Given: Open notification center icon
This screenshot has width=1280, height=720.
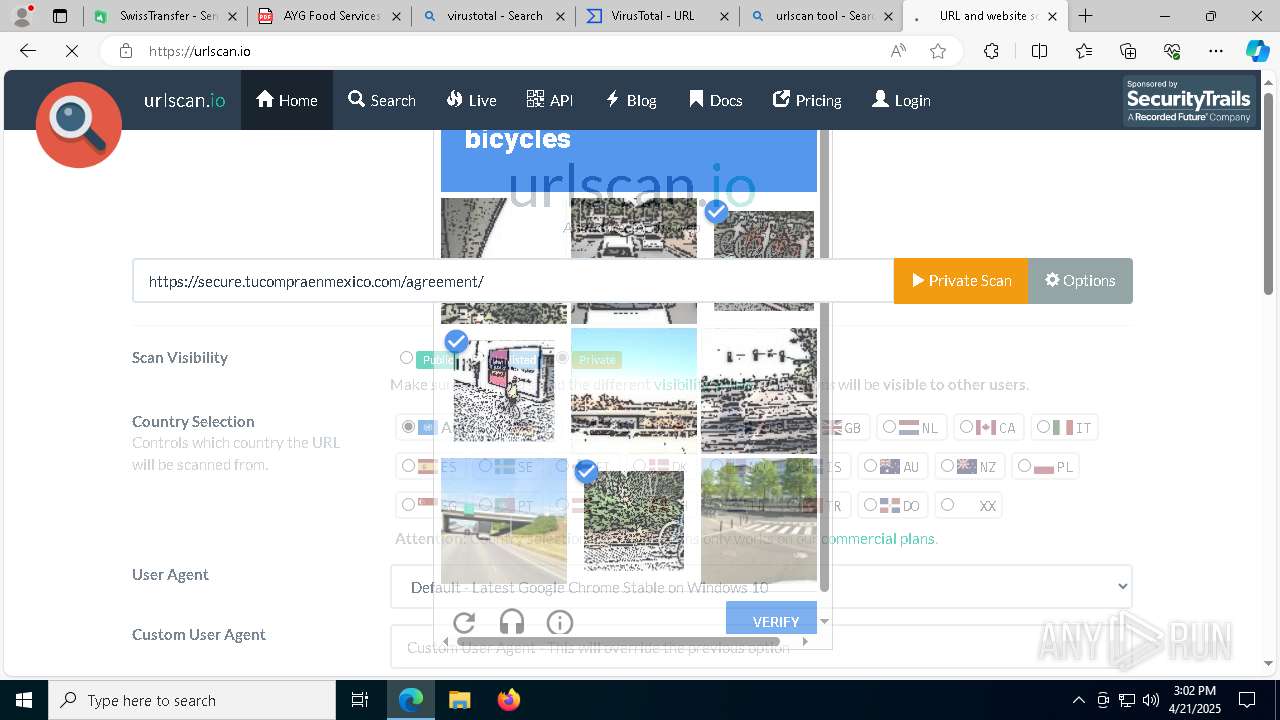Looking at the screenshot, I should pos(1247,700).
